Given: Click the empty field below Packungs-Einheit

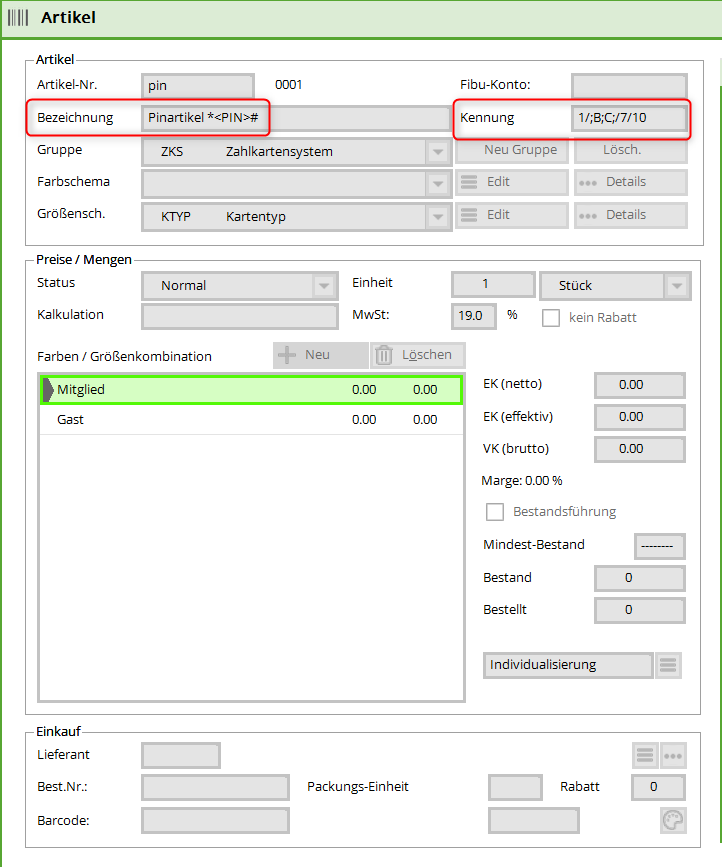Looking at the screenshot, I should [x=533, y=821].
